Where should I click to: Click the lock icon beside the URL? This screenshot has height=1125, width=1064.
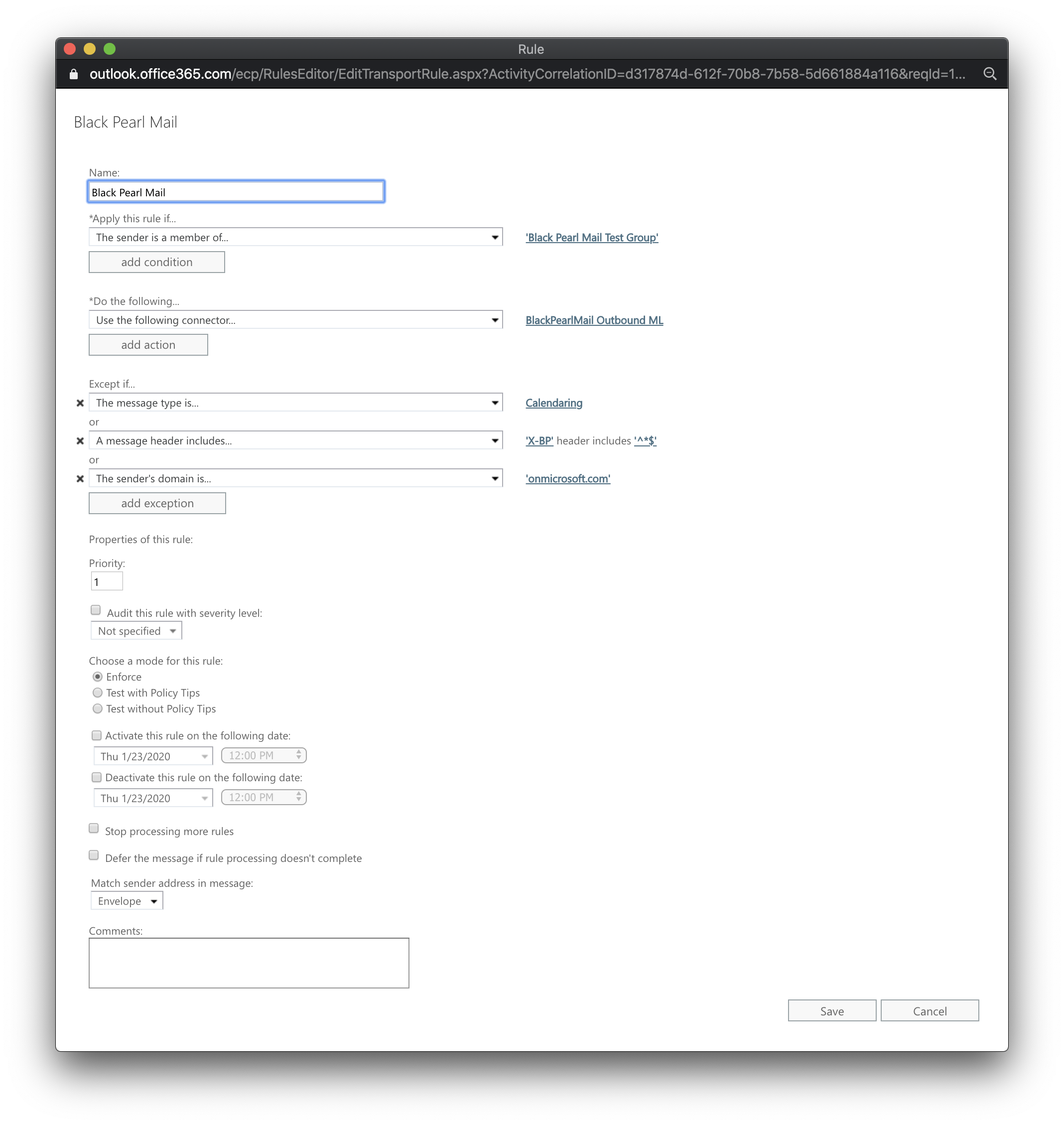(74, 74)
